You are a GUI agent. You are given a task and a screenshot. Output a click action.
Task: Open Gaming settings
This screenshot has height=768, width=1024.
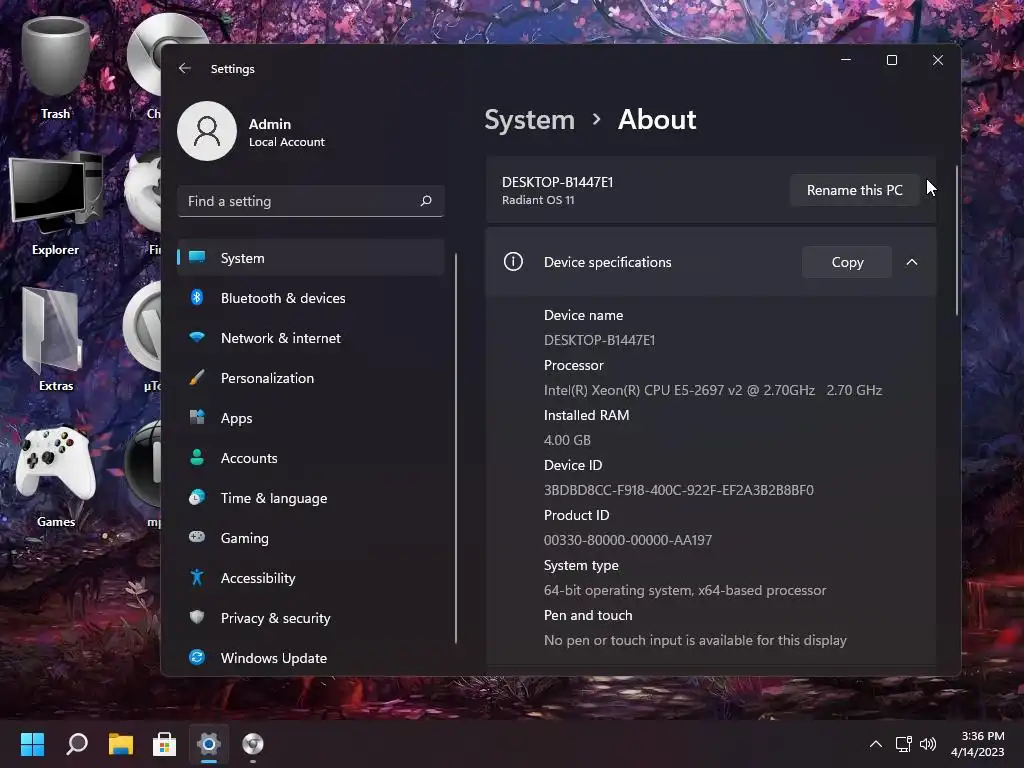click(x=311, y=538)
